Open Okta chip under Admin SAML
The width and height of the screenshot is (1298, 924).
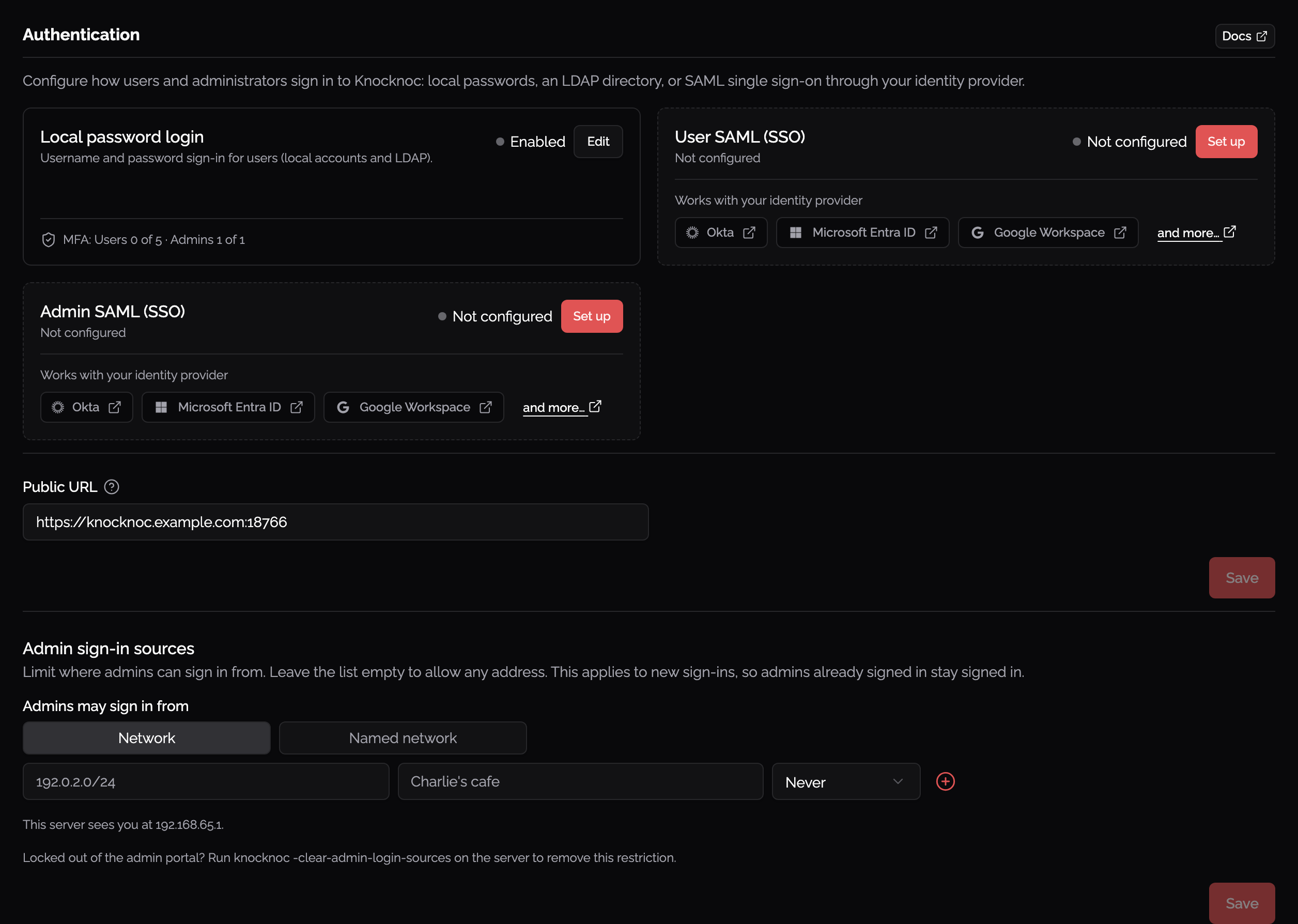86,407
